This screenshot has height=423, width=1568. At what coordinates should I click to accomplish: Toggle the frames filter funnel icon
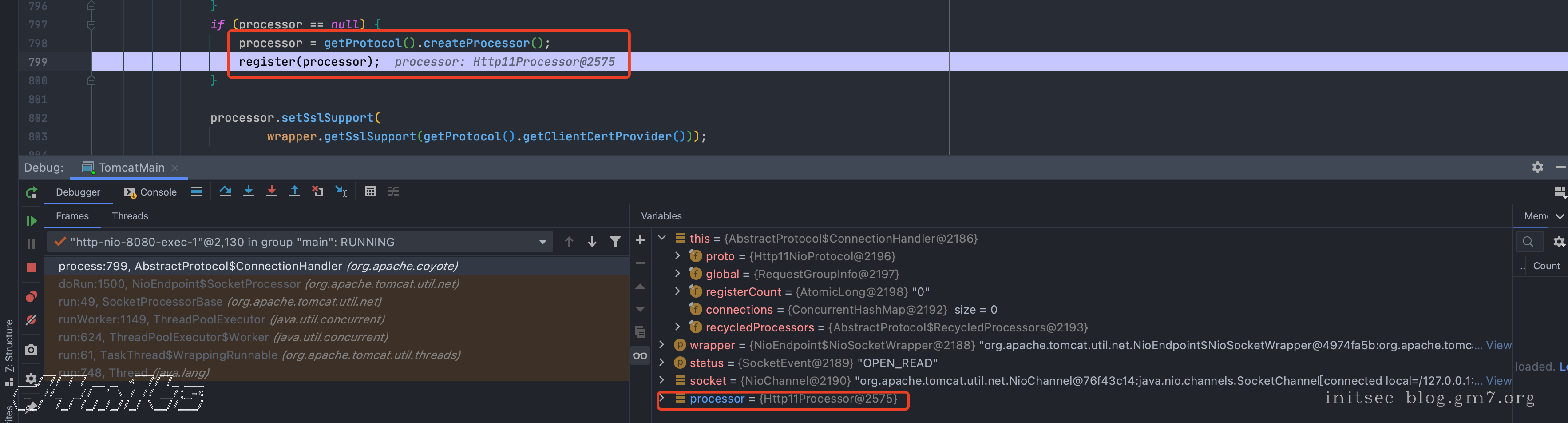point(615,242)
